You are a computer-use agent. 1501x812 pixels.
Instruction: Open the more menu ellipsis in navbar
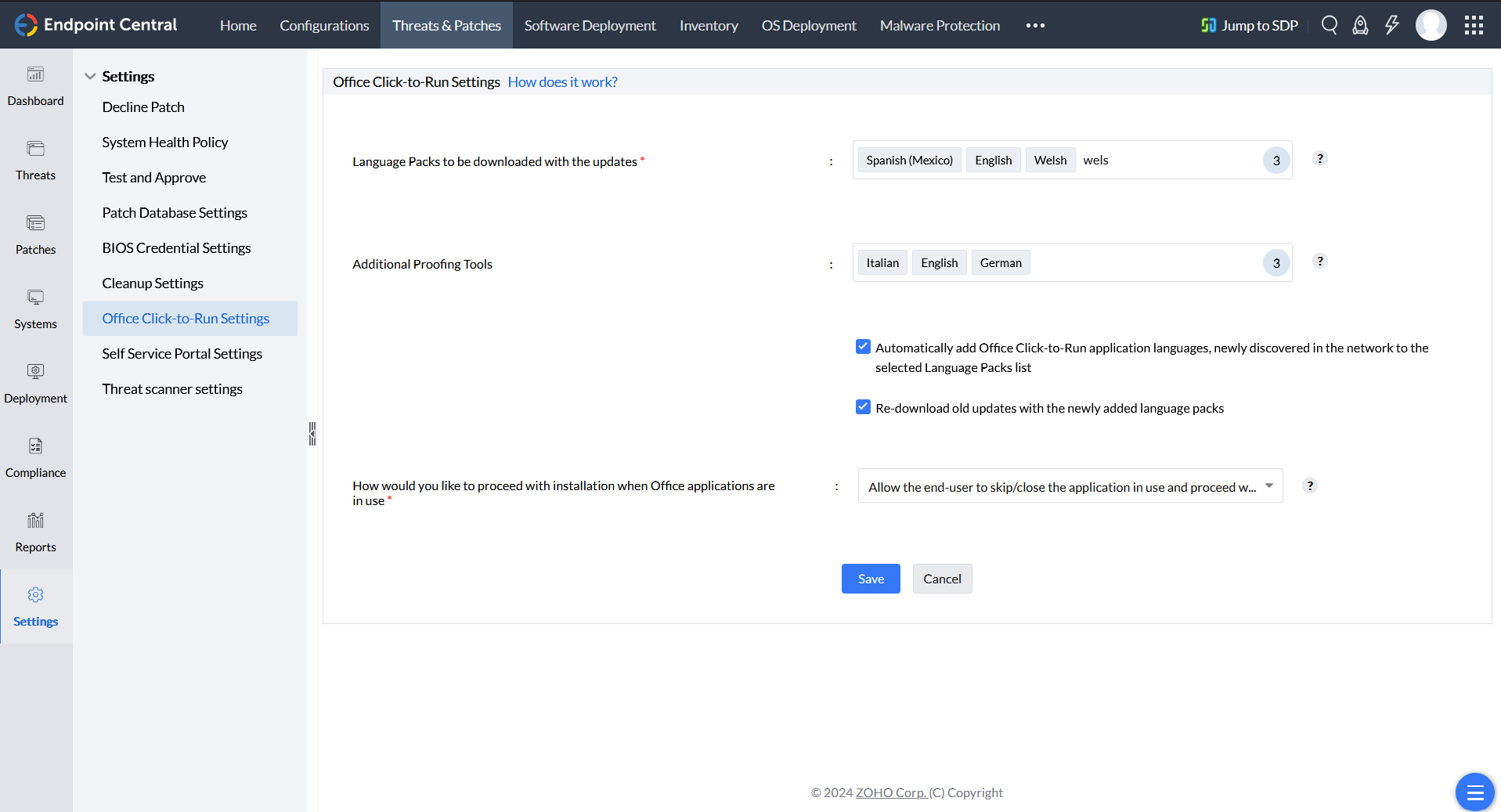tap(1035, 25)
